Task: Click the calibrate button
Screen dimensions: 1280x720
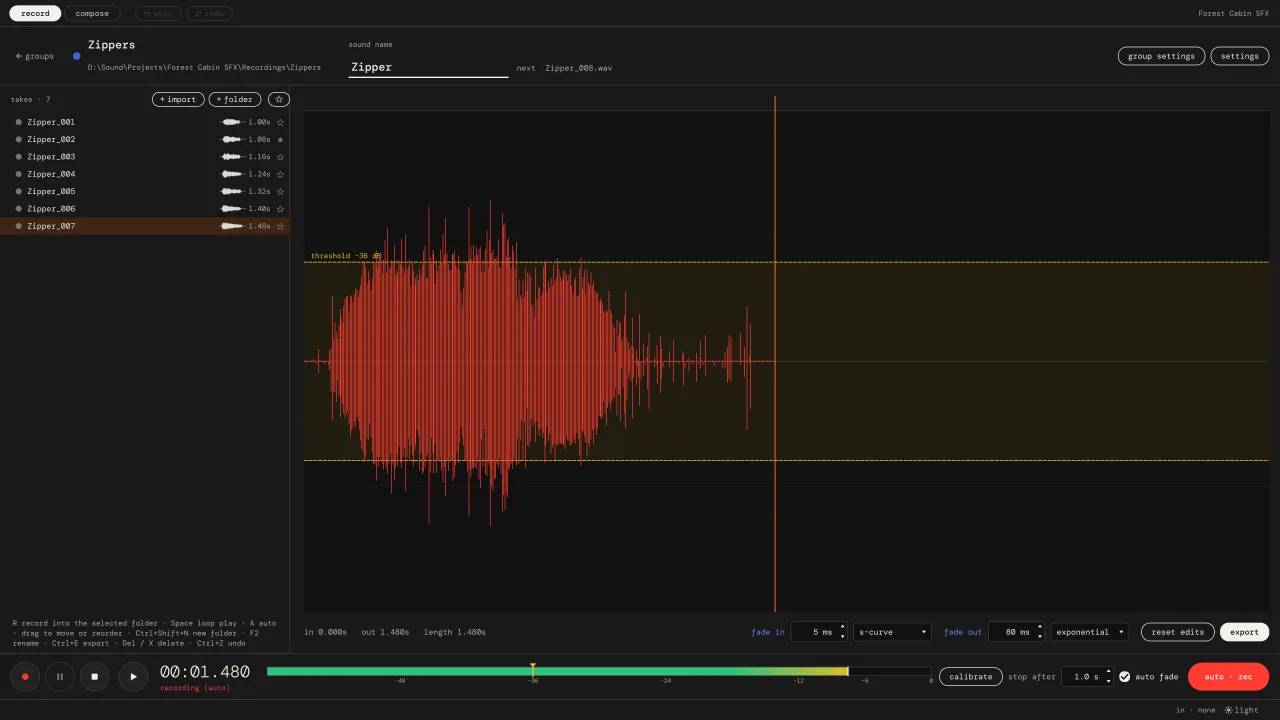Action: (x=971, y=677)
